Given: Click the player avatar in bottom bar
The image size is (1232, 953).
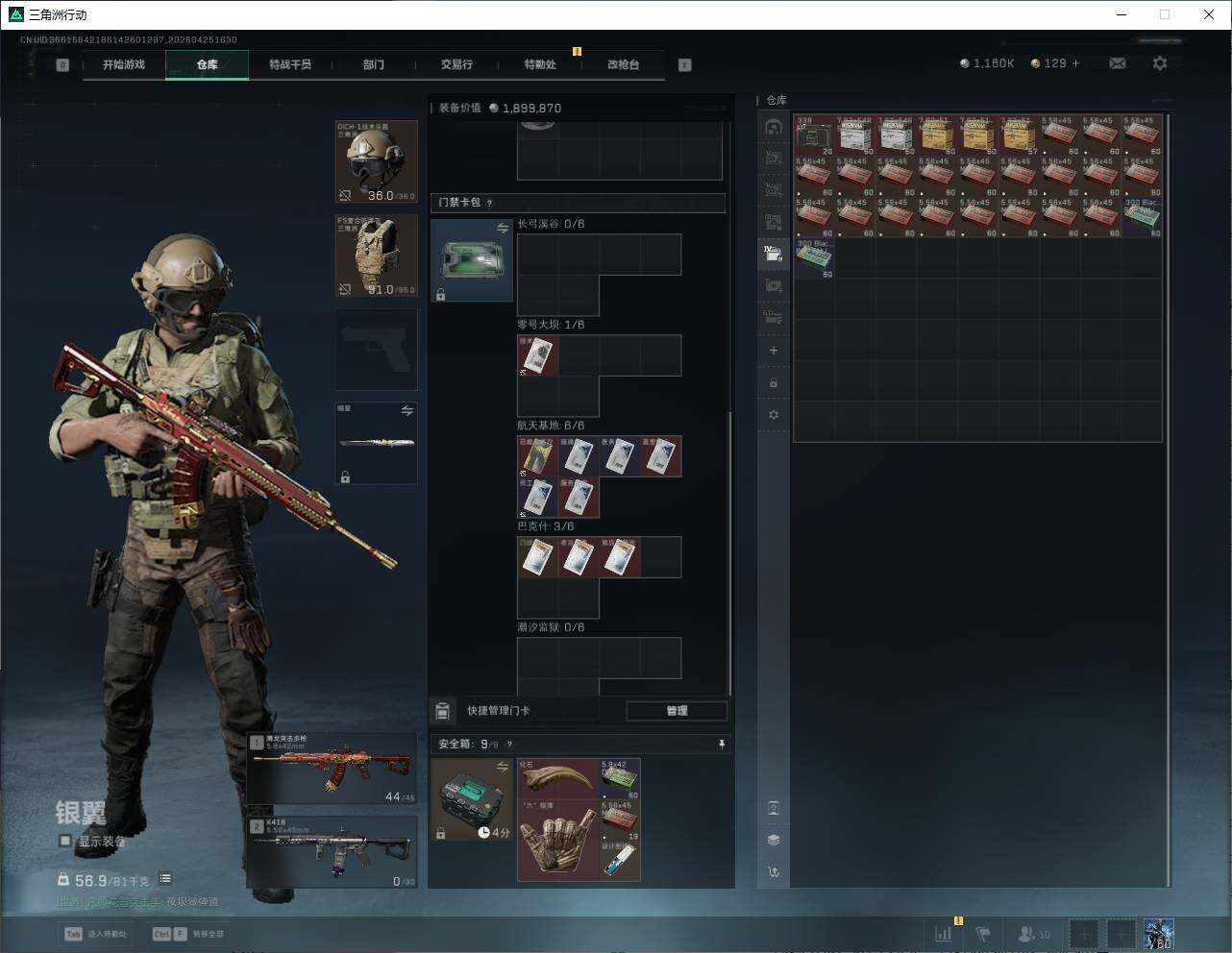Looking at the screenshot, I should click(1158, 934).
